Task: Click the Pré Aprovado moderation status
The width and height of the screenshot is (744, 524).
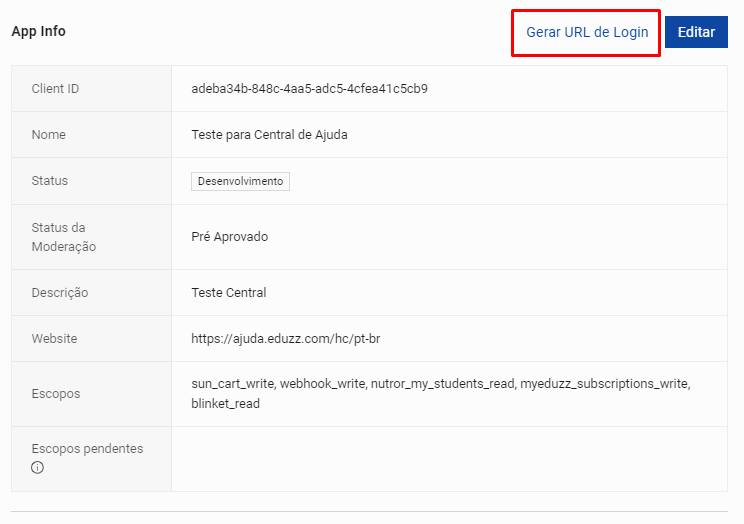Action: pyautogui.click(x=230, y=237)
